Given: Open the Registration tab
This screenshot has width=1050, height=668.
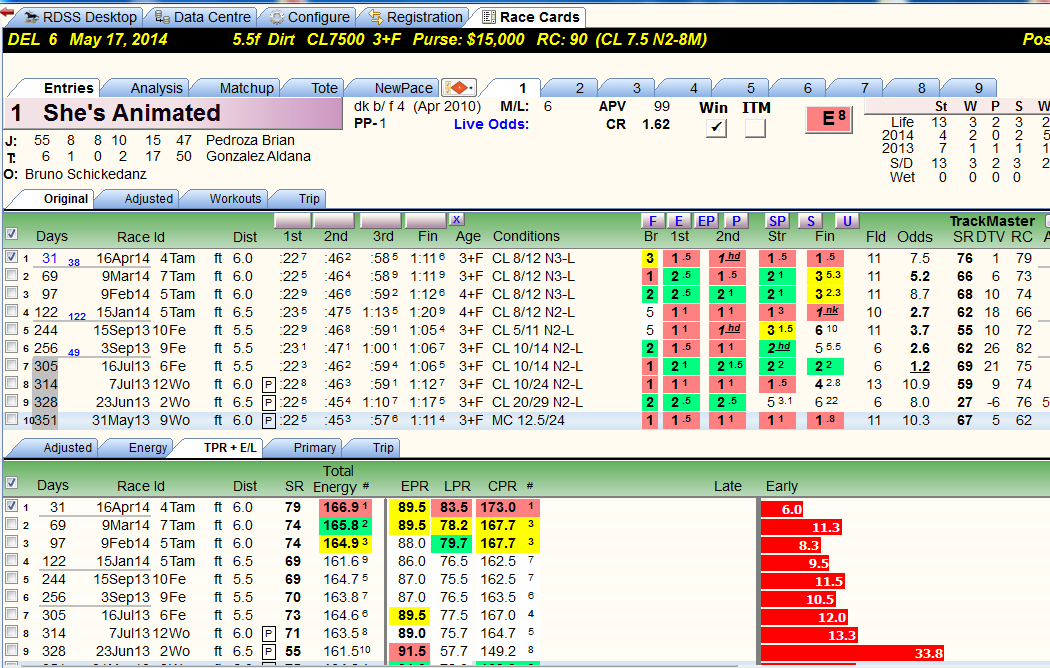Looking at the screenshot, I should pyautogui.click(x=415, y=17).
